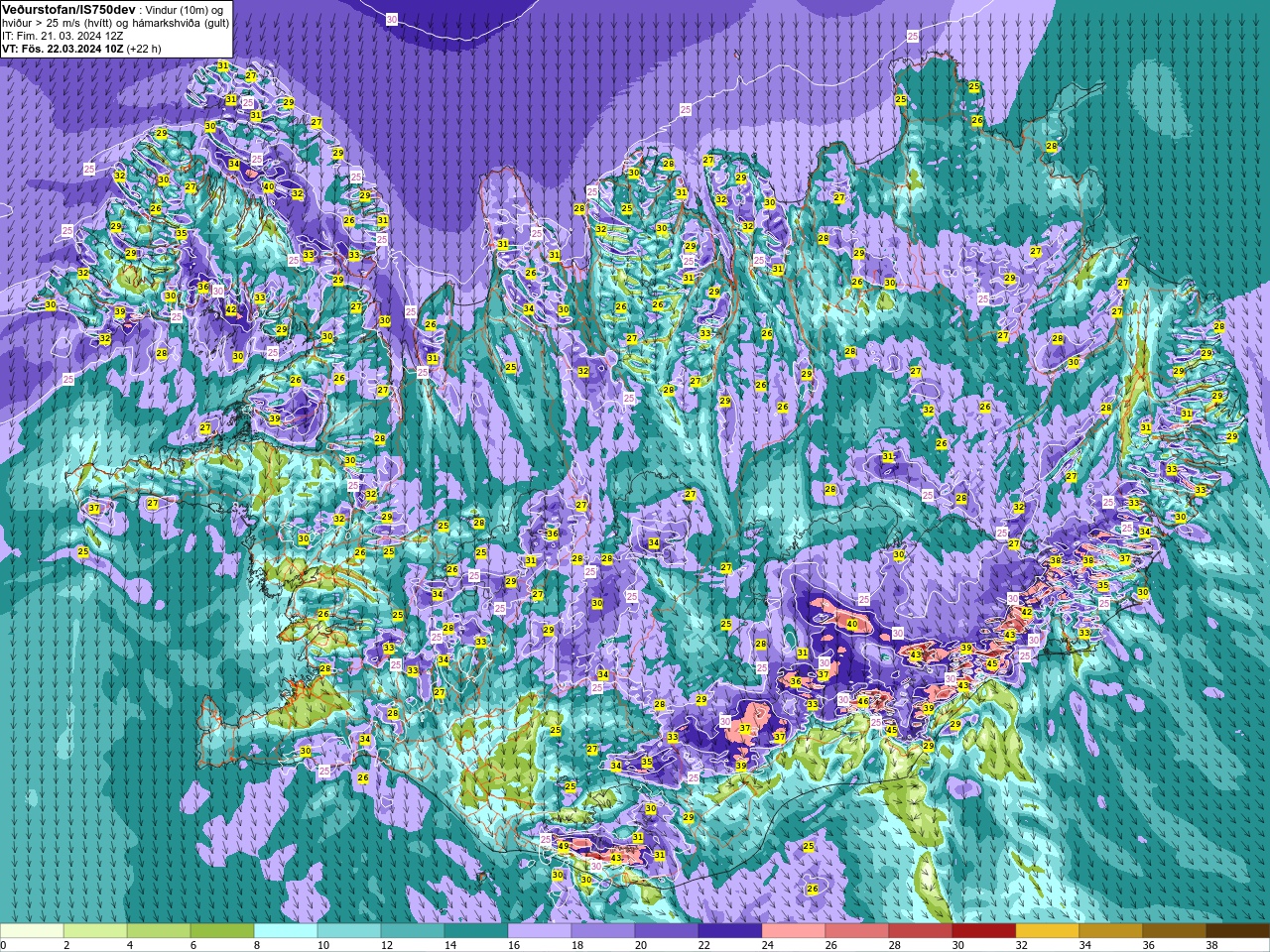Pick the 28–30 m/s red legend swatch
Image resolution: width=1270 pixels, height=952 pixels.
(921, 931)
